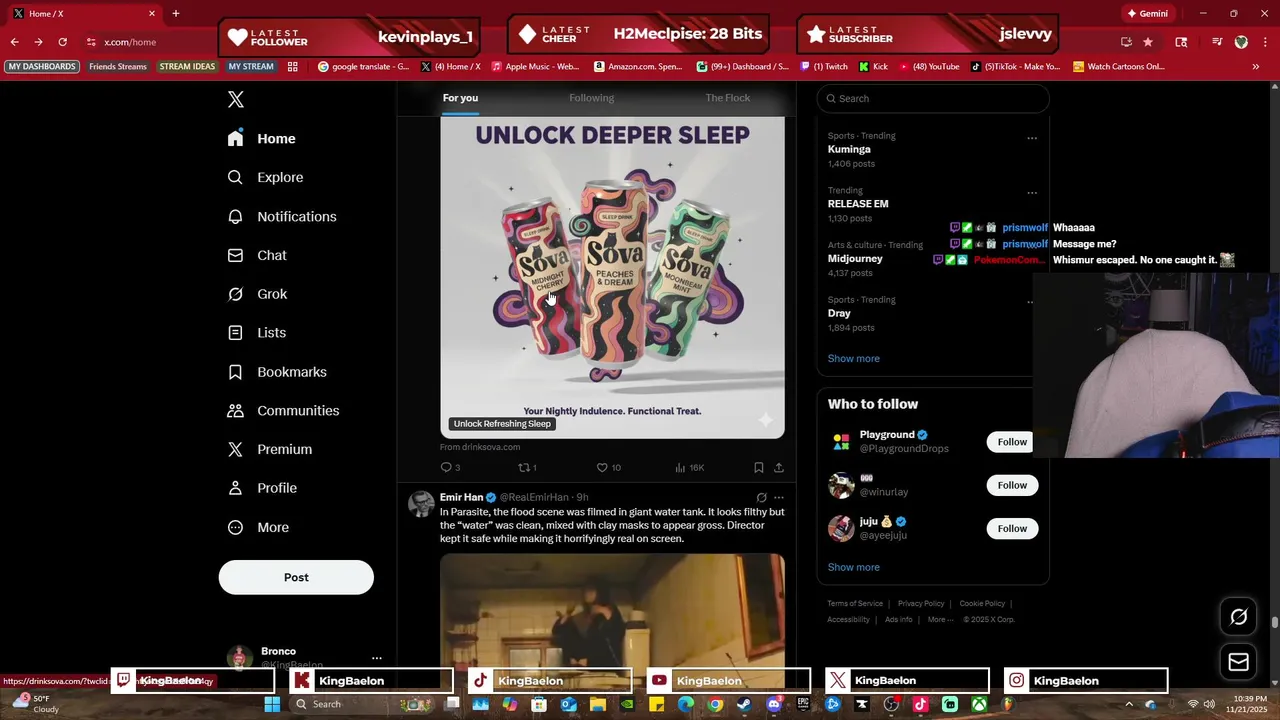Open Profile in the sidebar
The width and height of the screenshot is (1280, 720).
coord(262,488)
